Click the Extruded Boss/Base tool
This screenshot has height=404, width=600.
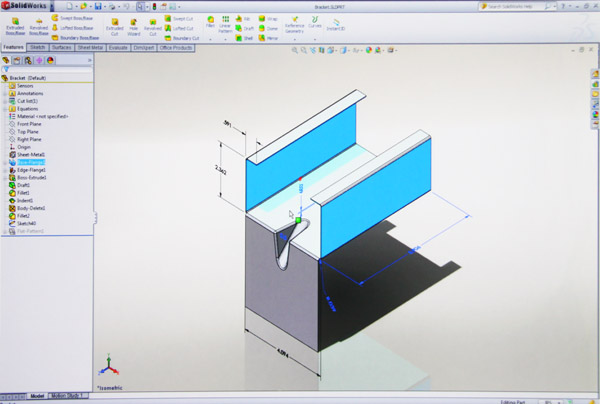[15, 26]
